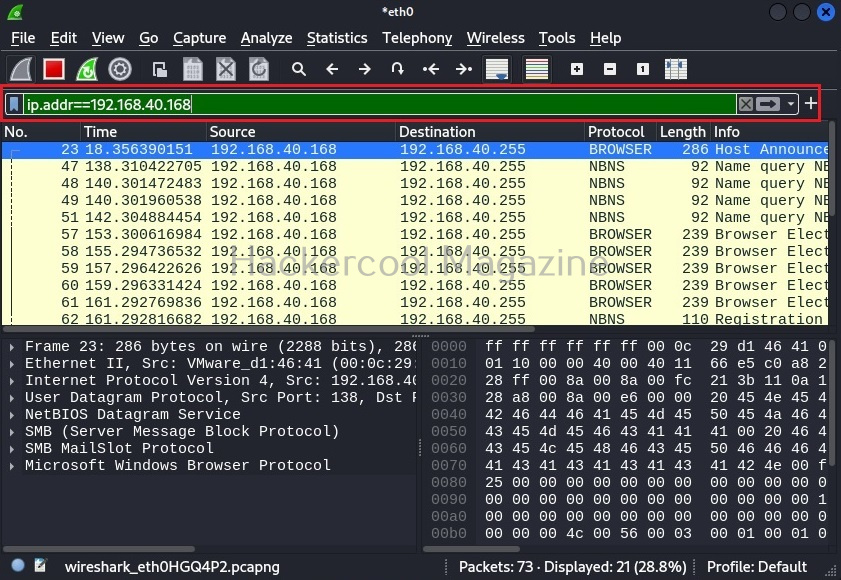Sort by the No. column header
841x580 pixels.
click(x=41, y=132)
